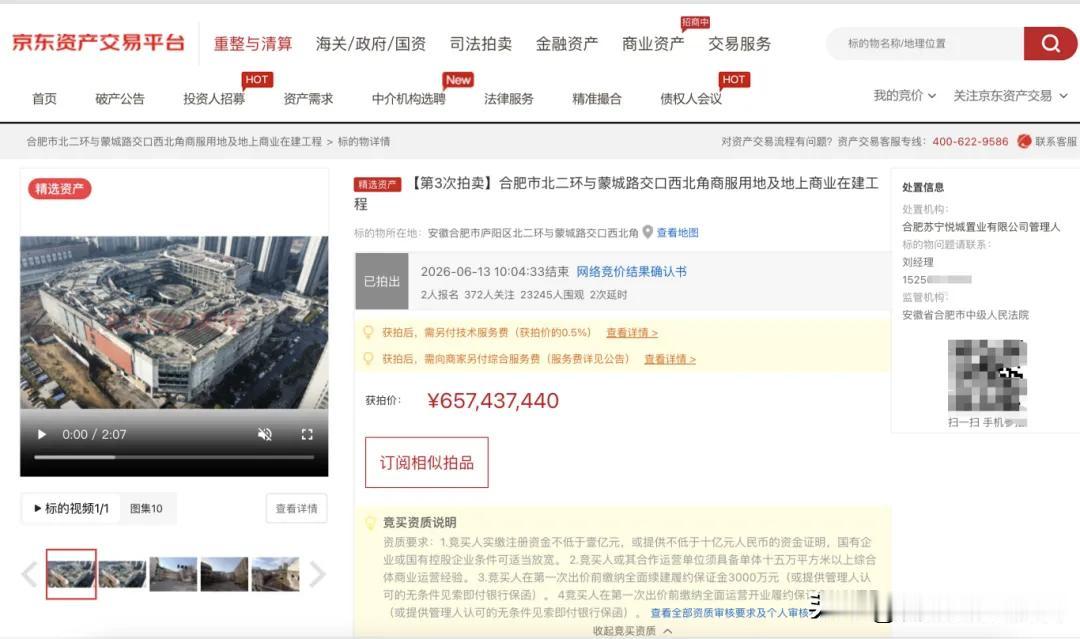This screenshot has width=1080, height=639.
Task: Open the 投资人招募 menu item
Action: [x=214, y=99]
